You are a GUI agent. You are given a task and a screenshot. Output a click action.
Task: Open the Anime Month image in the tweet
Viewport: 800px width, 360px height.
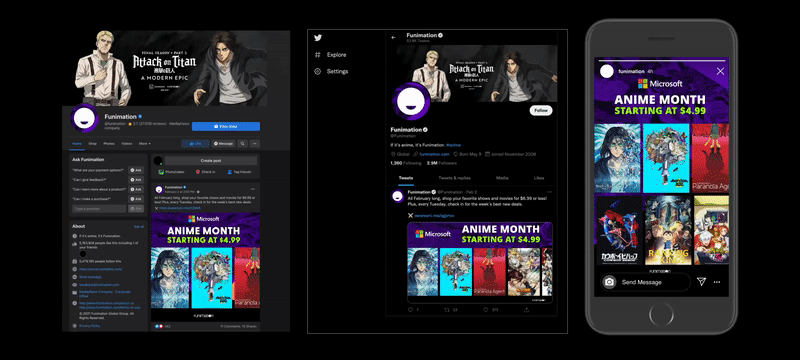click(480, 263)
